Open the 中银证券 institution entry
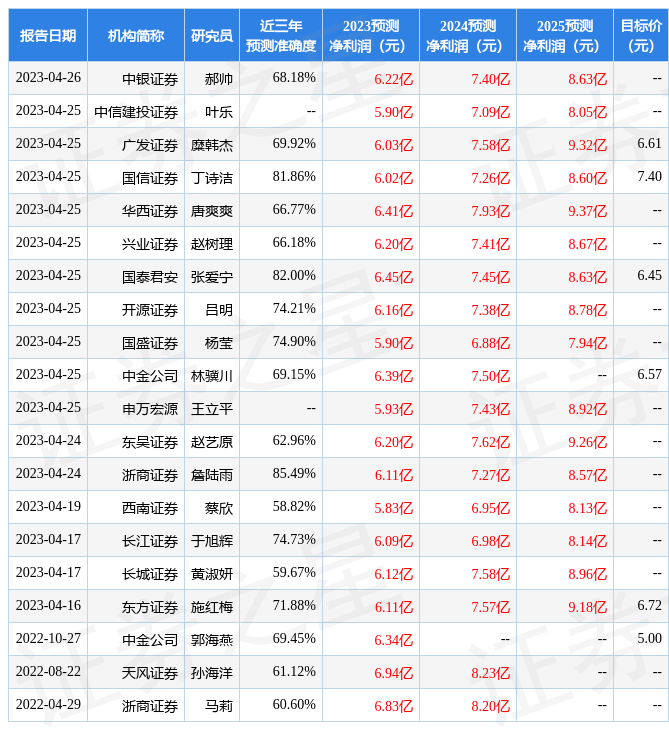669x730 pixels. [x=150, y=78]
